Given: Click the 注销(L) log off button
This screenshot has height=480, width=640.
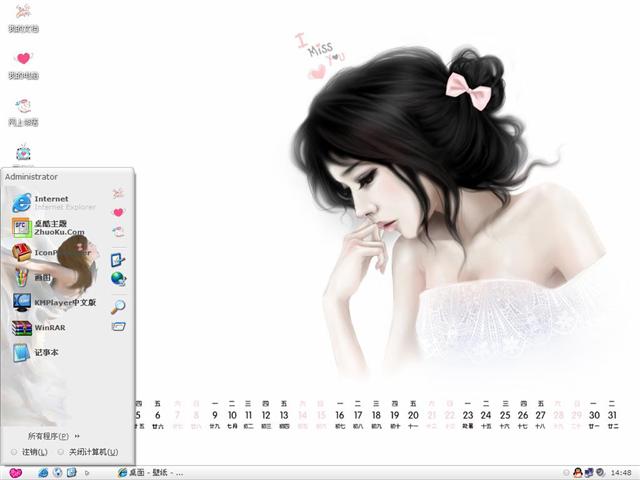Looking at the screenshot, I should pyautogui.click(x=29, y=452).
